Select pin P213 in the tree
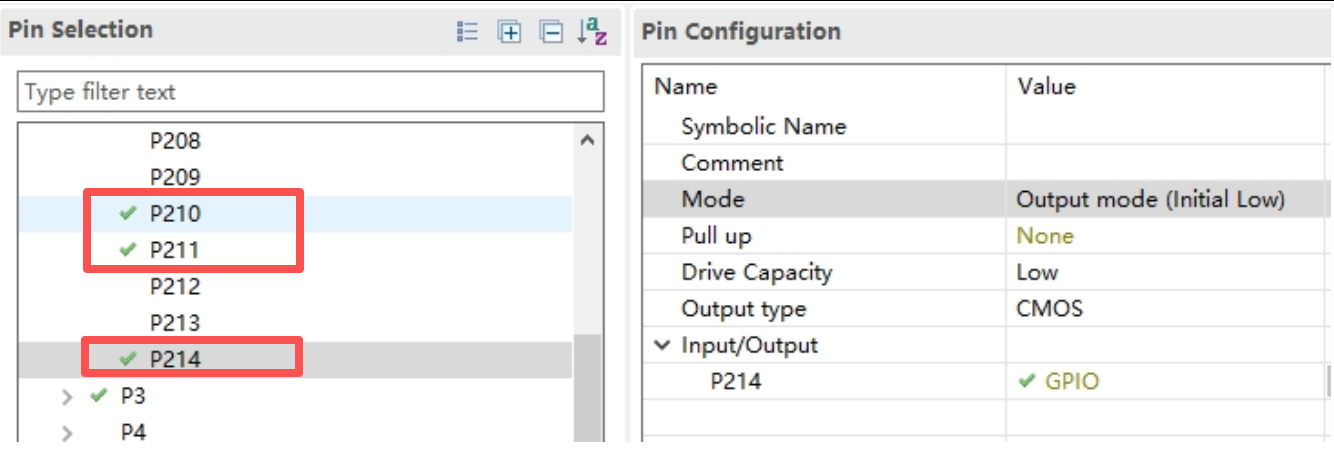The height and width of the screenshot is (466, 1334). [x=175, y=323]
